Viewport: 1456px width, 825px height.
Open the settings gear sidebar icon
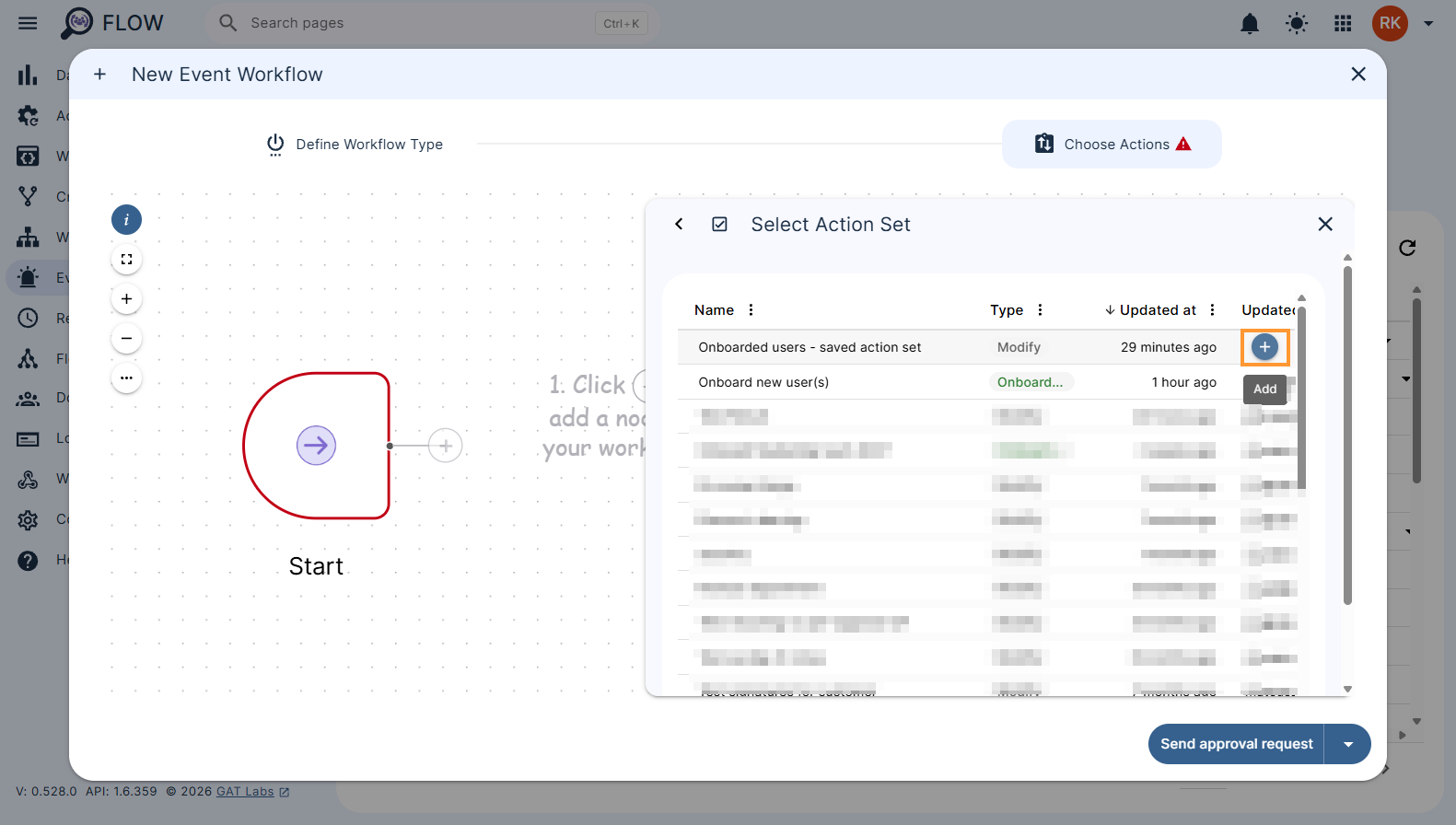coord(28,519)
